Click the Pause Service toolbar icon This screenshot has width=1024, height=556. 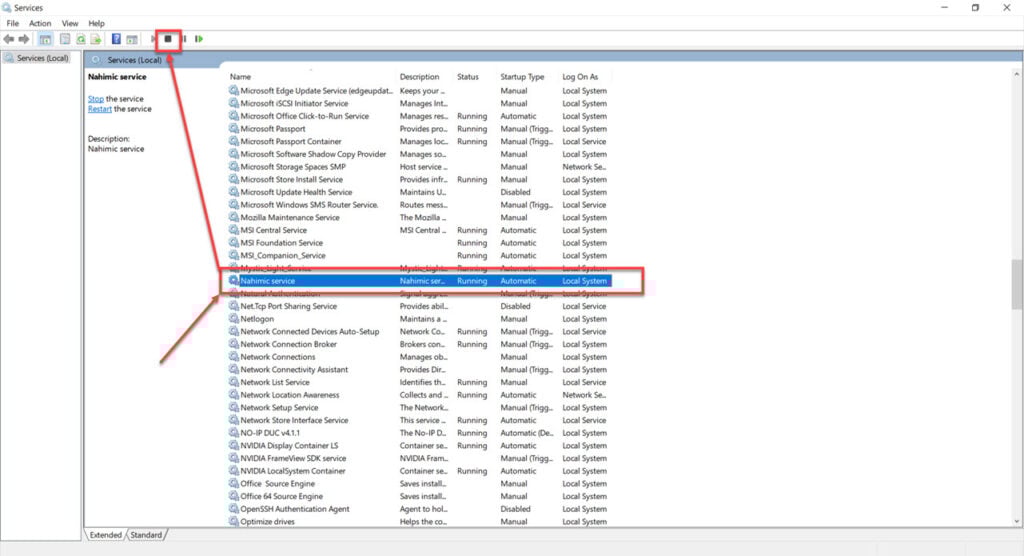(184, 39)
